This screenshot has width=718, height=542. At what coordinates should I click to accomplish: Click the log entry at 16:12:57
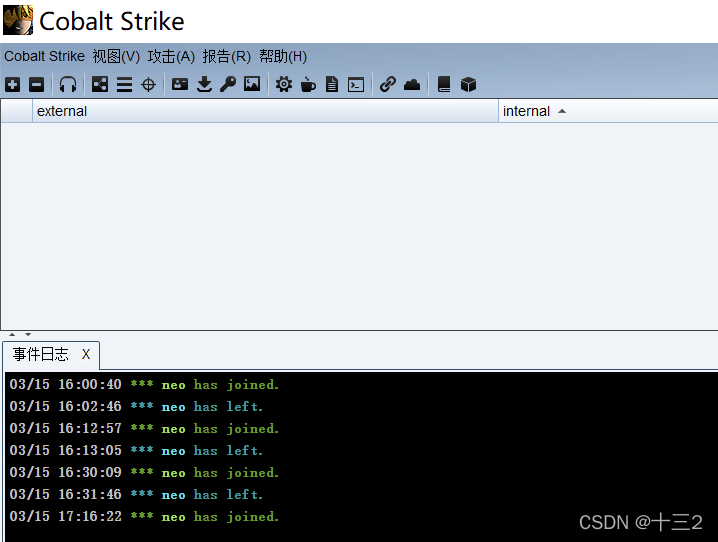click(144, 428)
